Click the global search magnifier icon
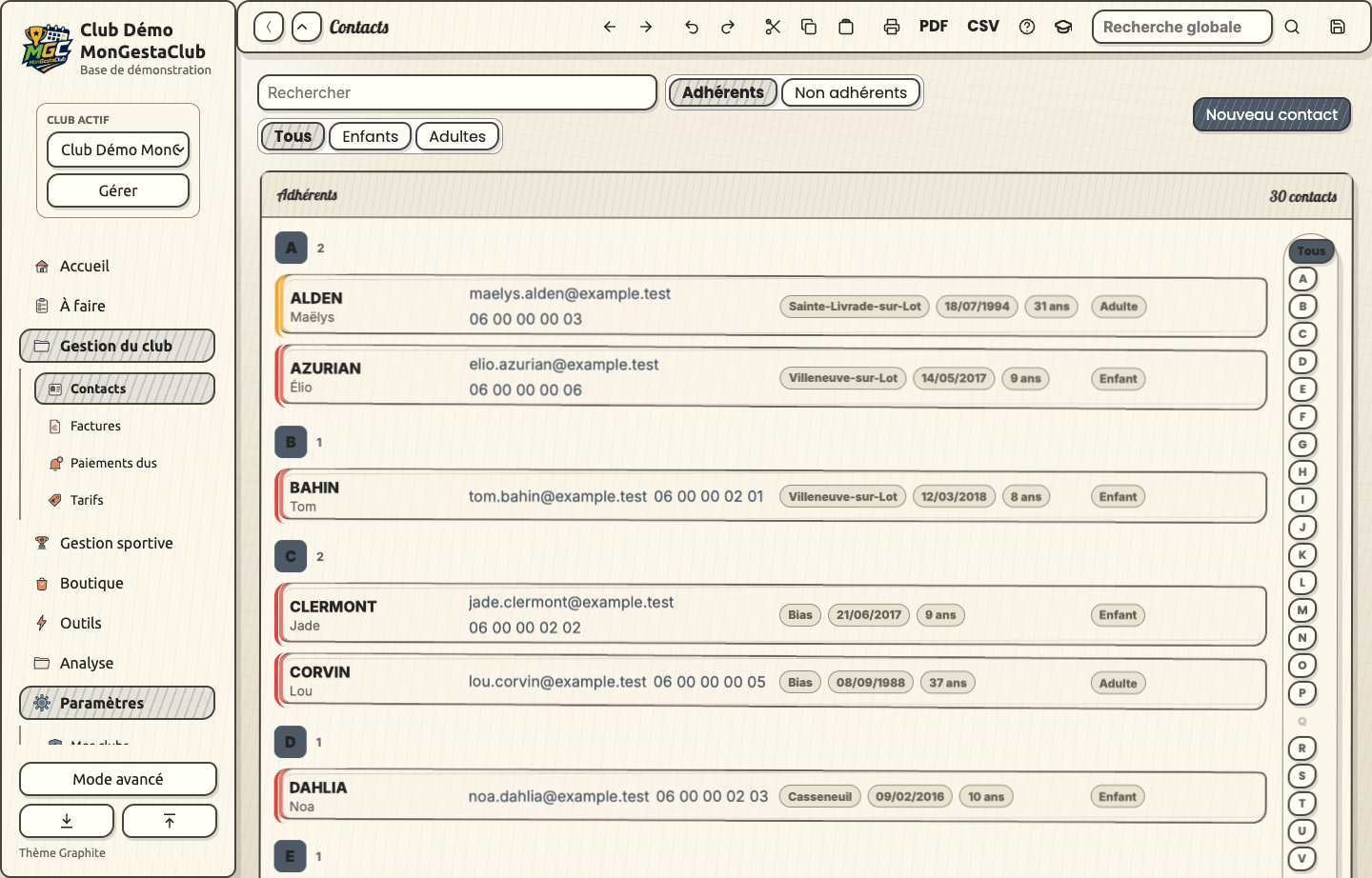 click(x=1292, y=27)
